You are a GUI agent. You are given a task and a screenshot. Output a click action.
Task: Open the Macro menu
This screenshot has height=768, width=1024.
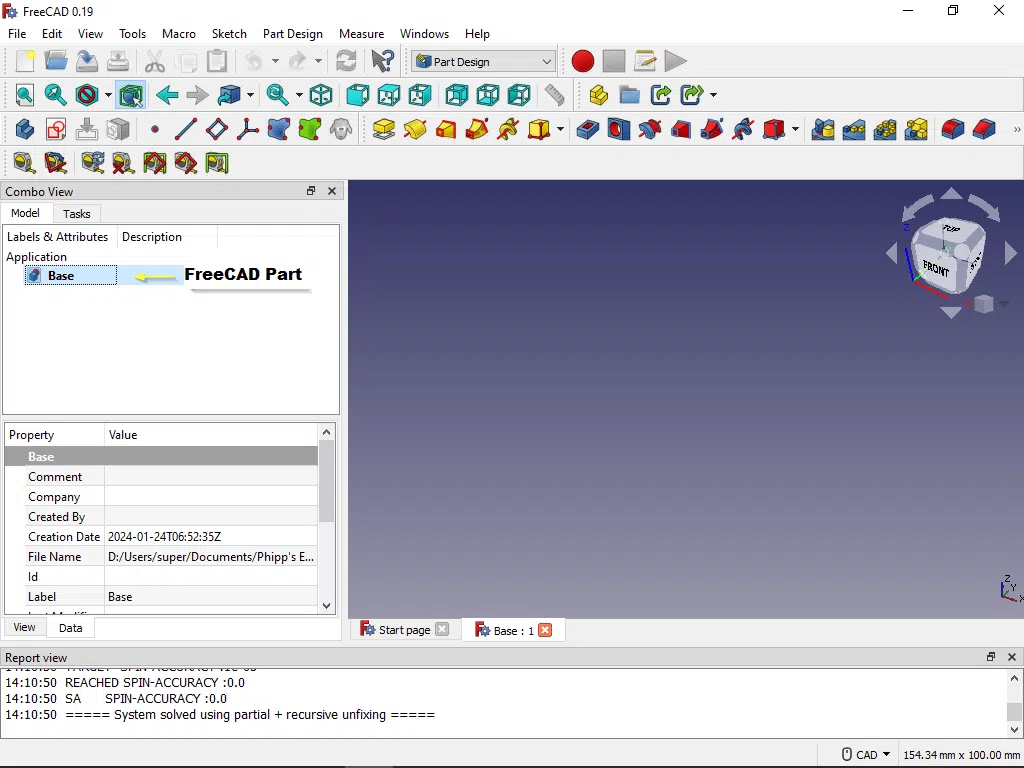point(178,34)
